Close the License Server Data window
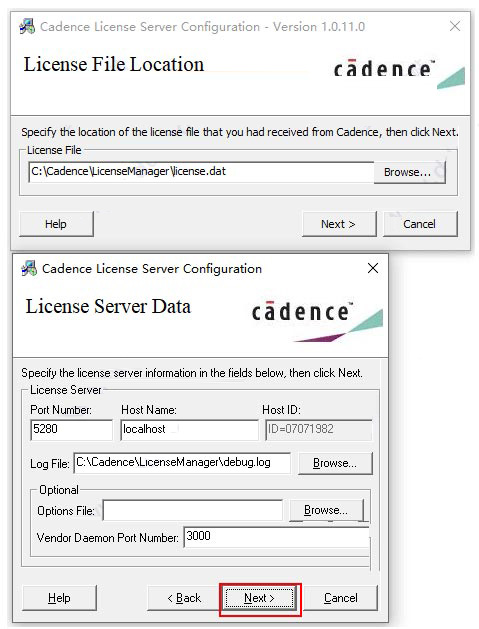 (x=373, y=268)
